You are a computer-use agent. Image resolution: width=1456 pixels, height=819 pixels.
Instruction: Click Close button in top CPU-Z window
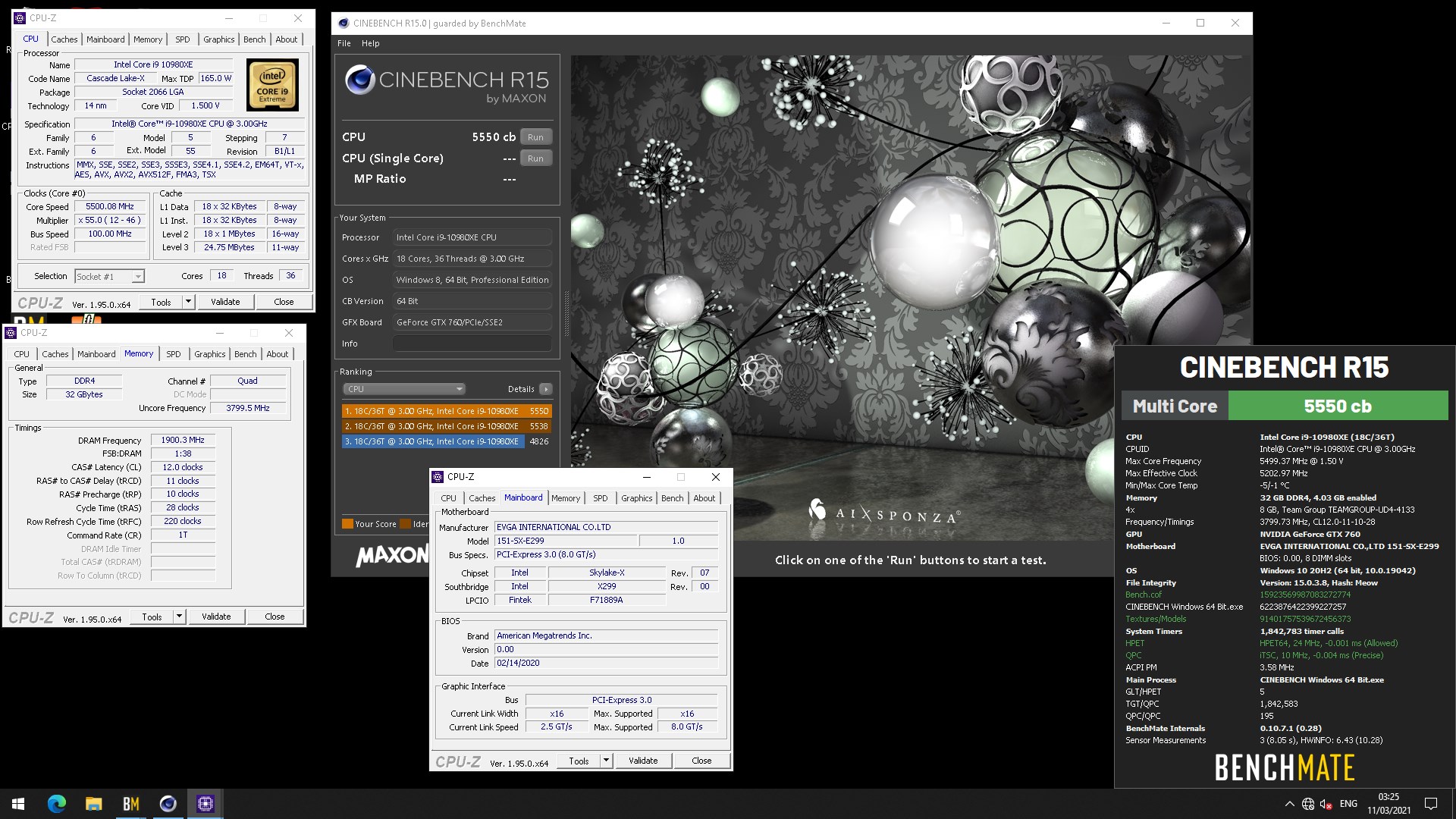click(x=284, y=302)
